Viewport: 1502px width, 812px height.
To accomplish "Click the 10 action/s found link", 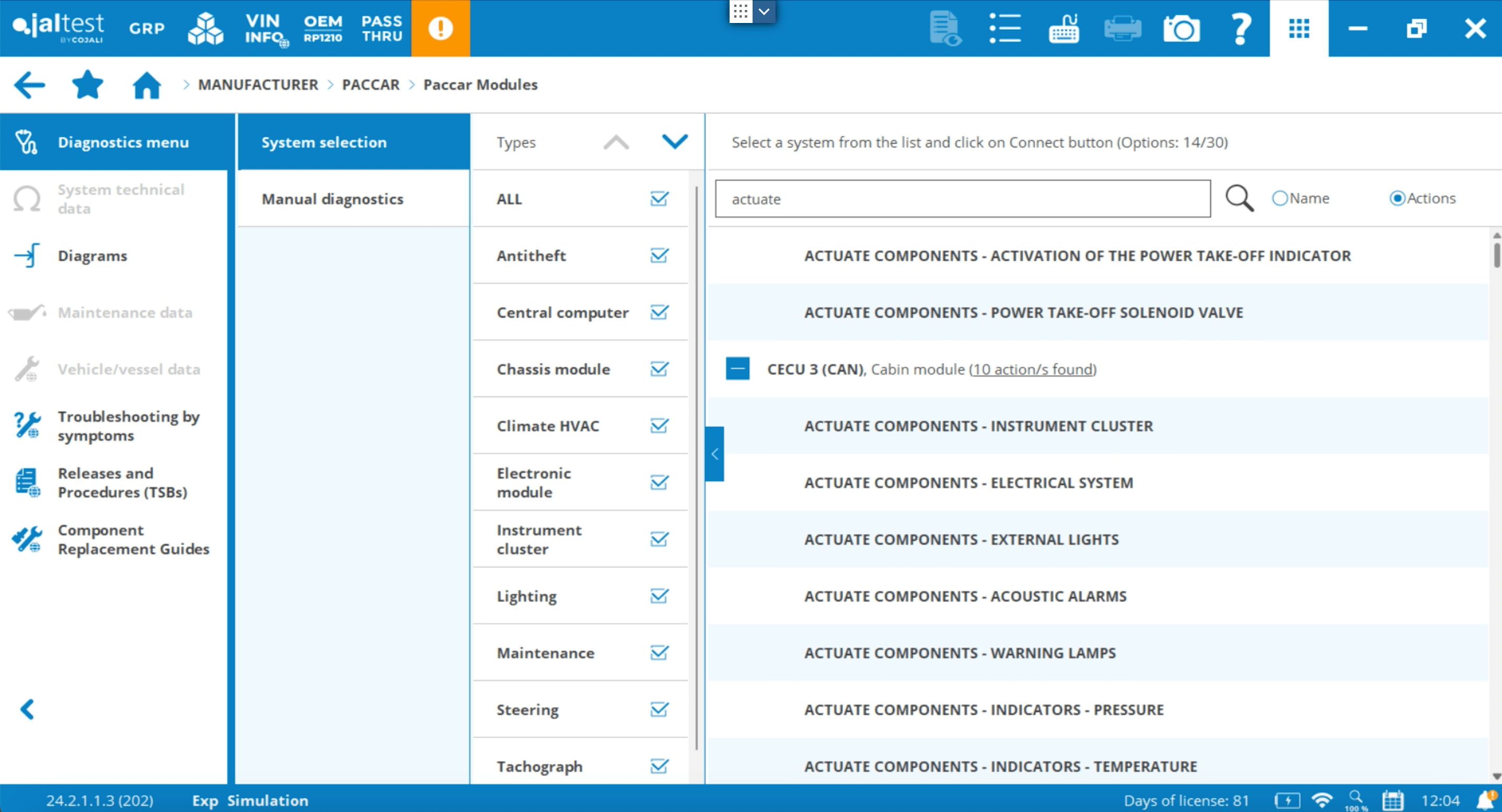I will point(1032,369).
